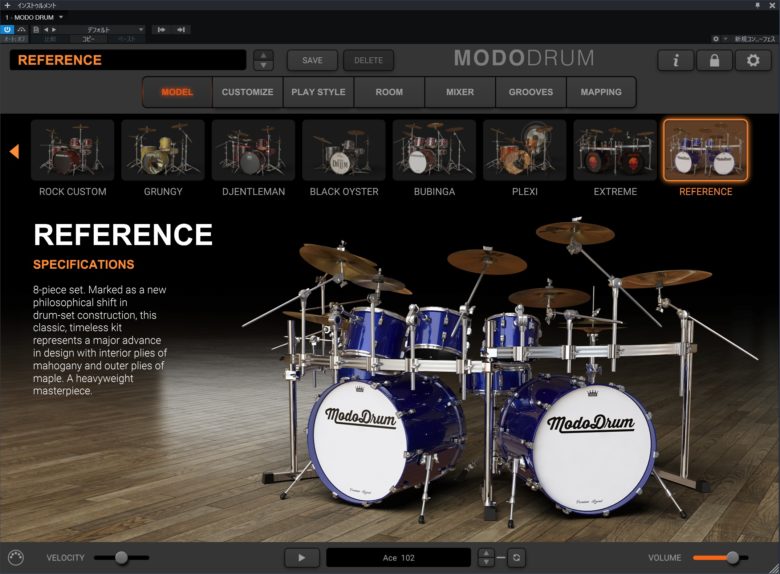This screenshot has width=780, height=574.
Task: Go to the next host preset with the right arrow
Action: tap(54, 29)
